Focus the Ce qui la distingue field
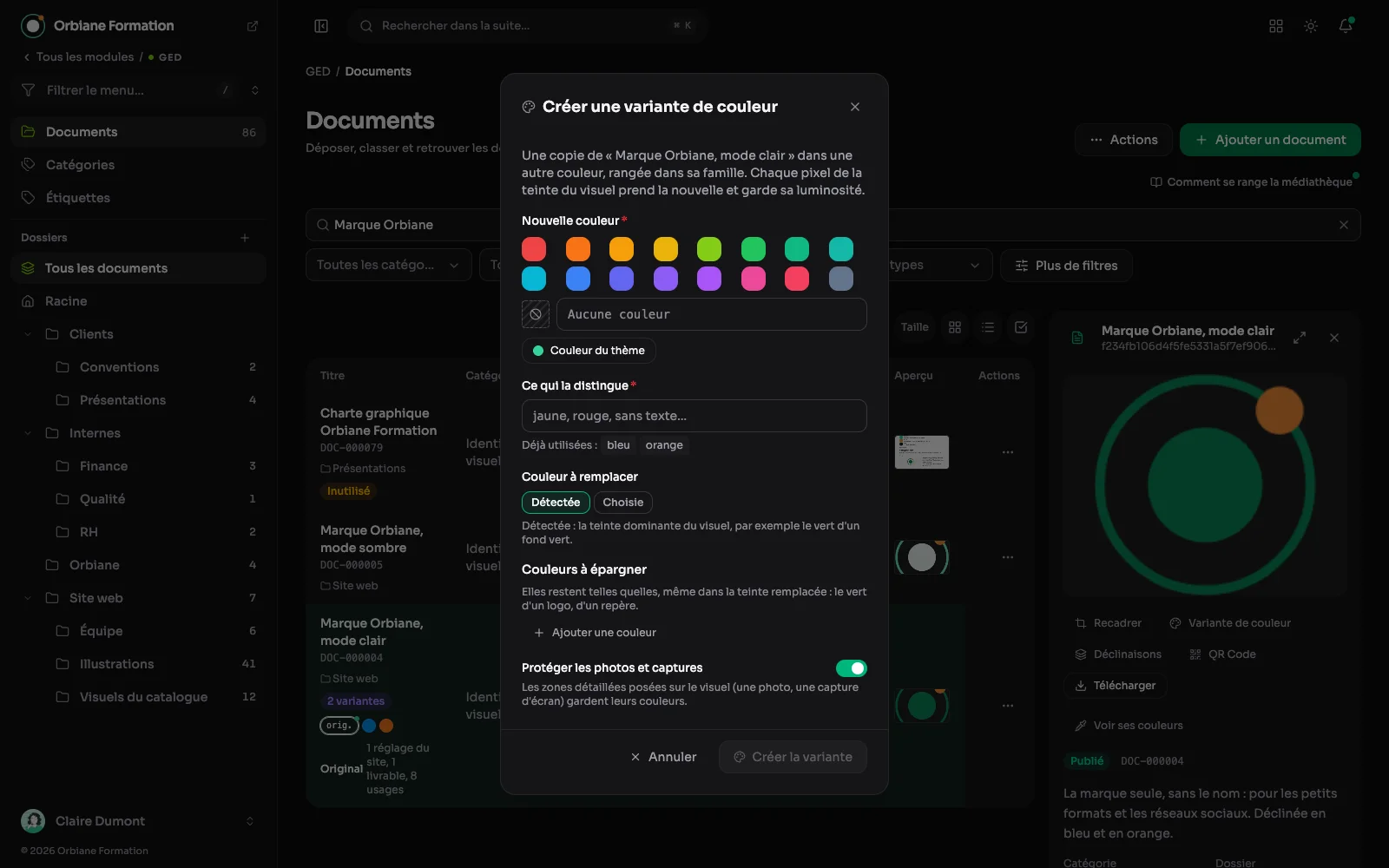The image size is (1389, 868). point(694,416)
